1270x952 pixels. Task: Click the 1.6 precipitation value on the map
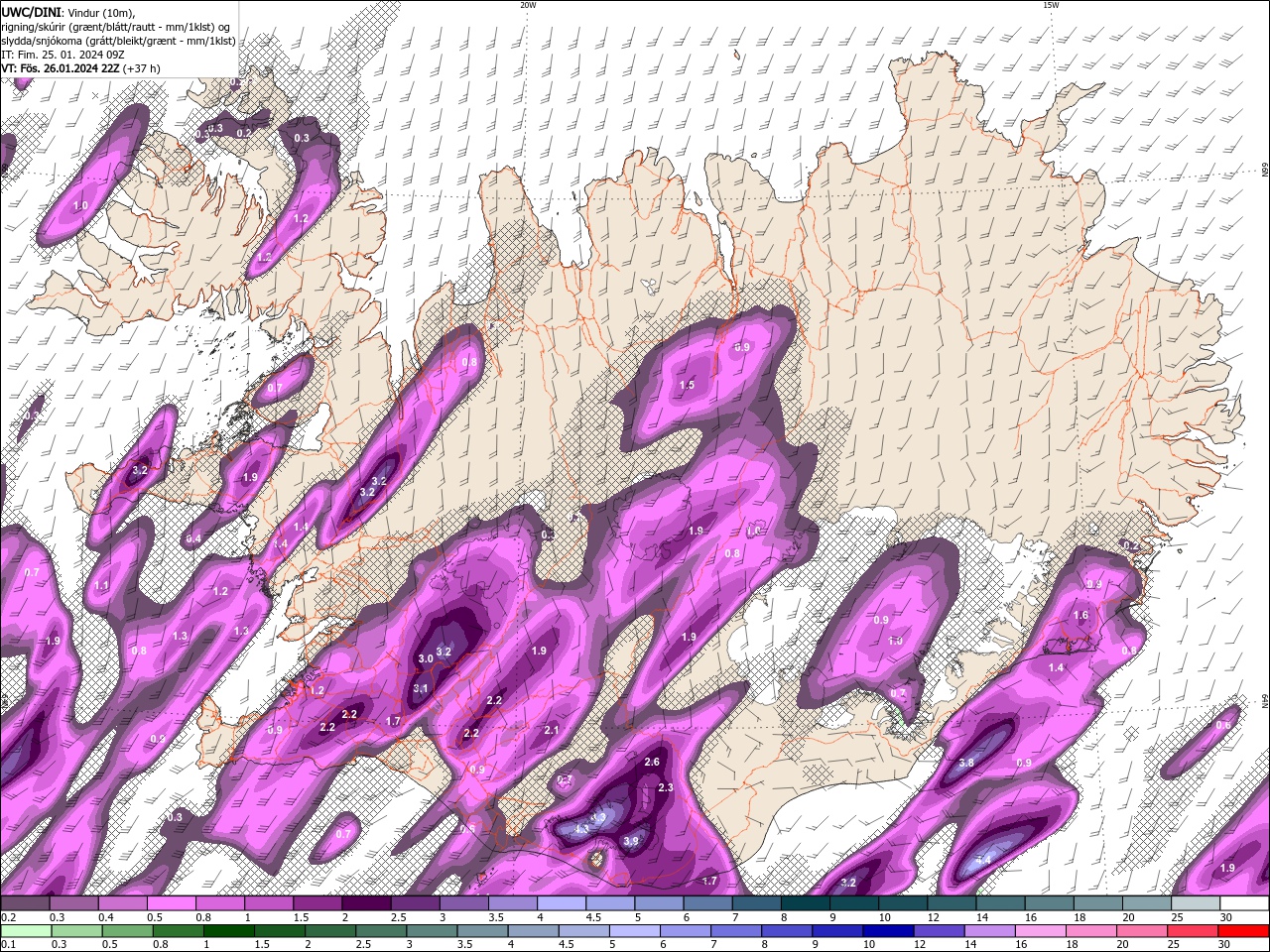click(1081, 615)
